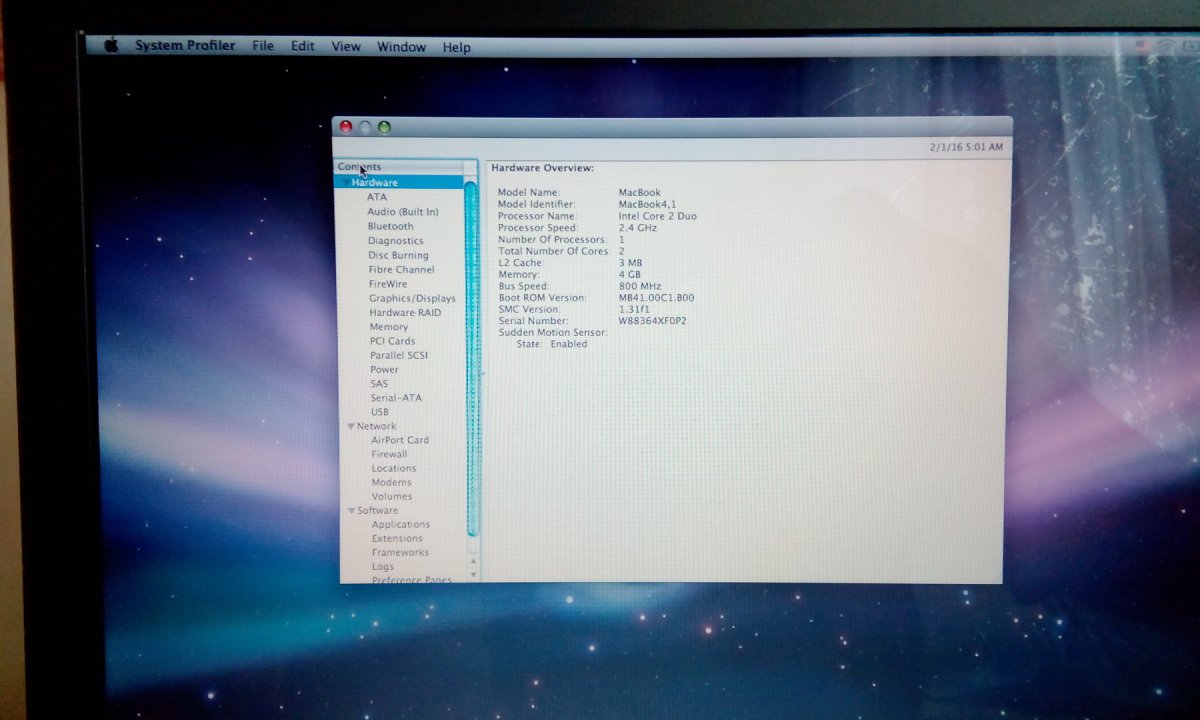Click the Sudden Motion Sensor State Enabled
Screen dimensions: 1200x720
551,344
